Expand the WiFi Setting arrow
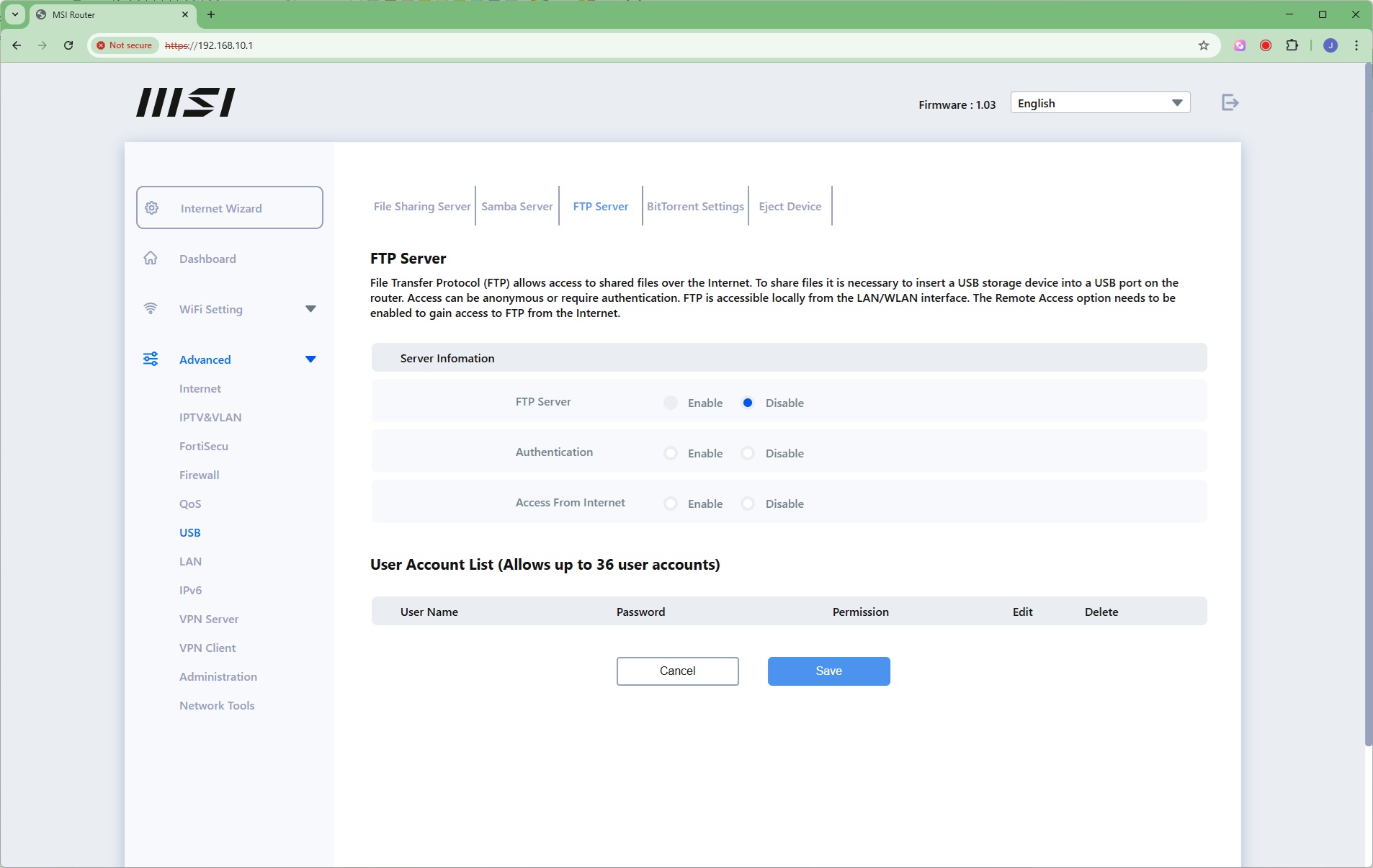The image size is (1373, 868). (310, 309)
